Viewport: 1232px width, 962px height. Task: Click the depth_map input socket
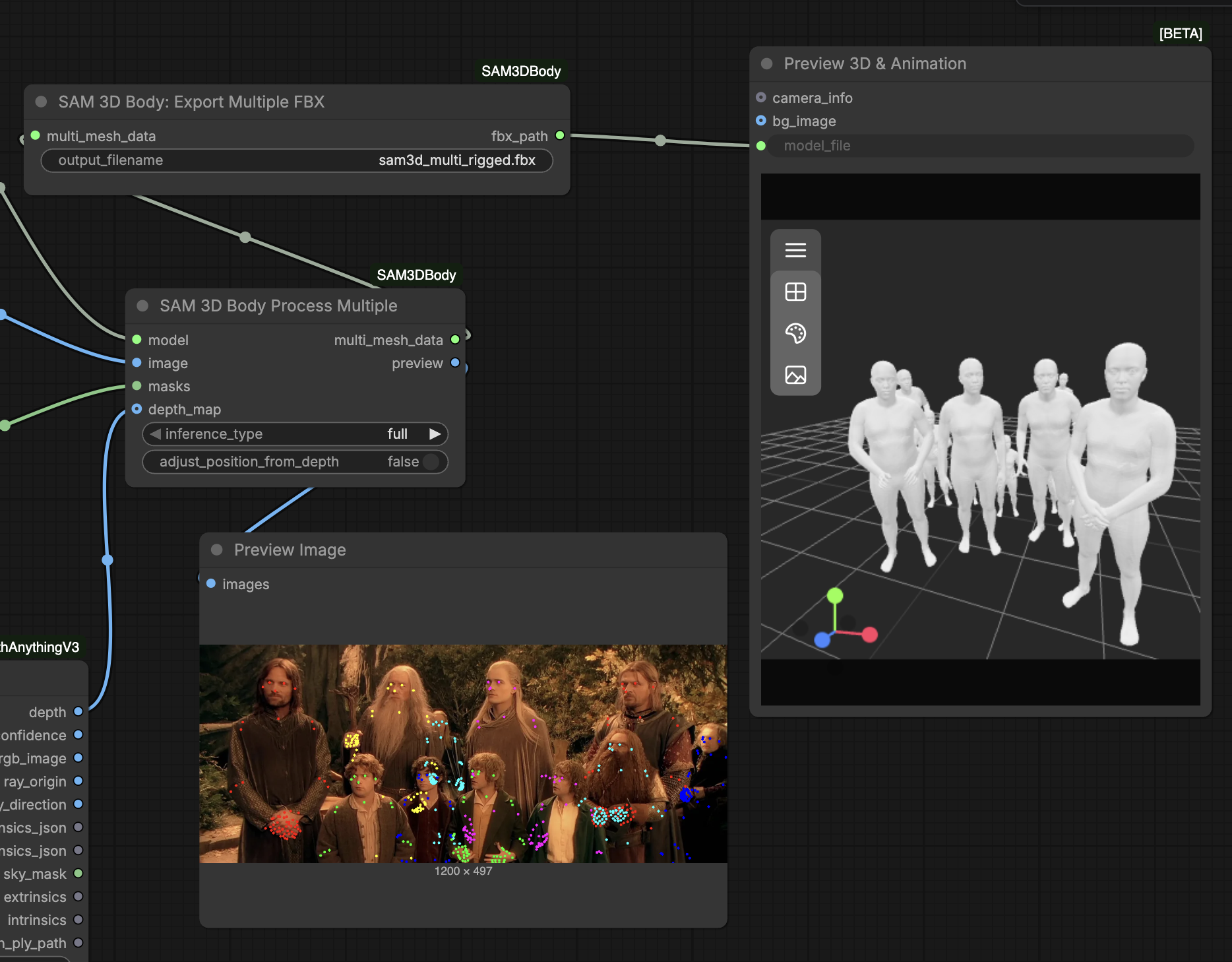coord(137,408)
